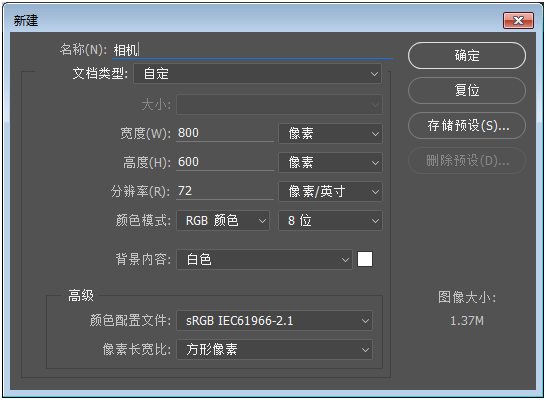Open the 颜色模式 dropdown RGB 颜色
This screenshot has height=400, width=546.
click(x=223, y=220)
